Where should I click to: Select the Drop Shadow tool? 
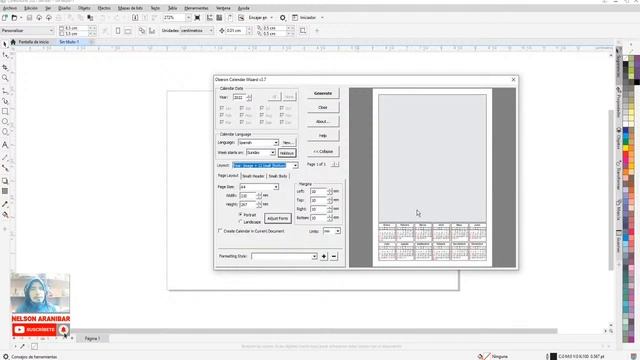point(5,181)
